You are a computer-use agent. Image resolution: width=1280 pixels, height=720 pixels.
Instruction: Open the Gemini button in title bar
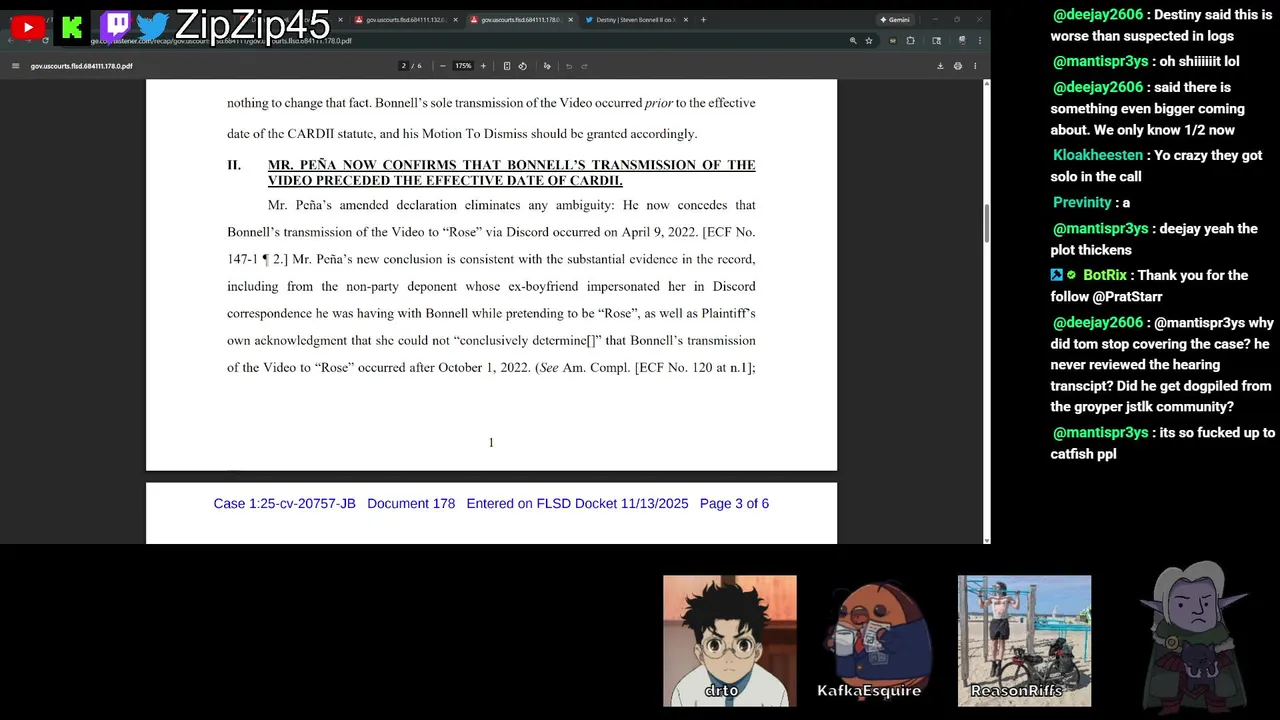pyautogui.click(x=895, y=20)
